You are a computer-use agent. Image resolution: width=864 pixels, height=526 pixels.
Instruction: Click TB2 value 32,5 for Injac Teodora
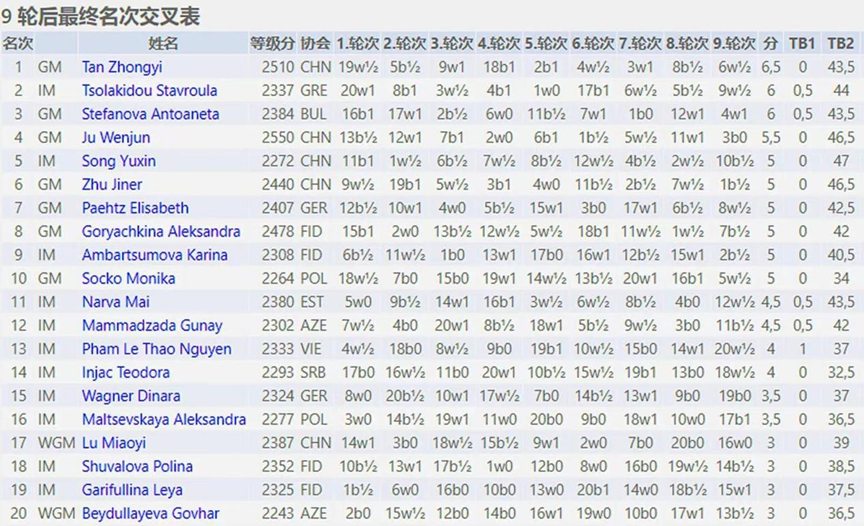click(841, 373)
